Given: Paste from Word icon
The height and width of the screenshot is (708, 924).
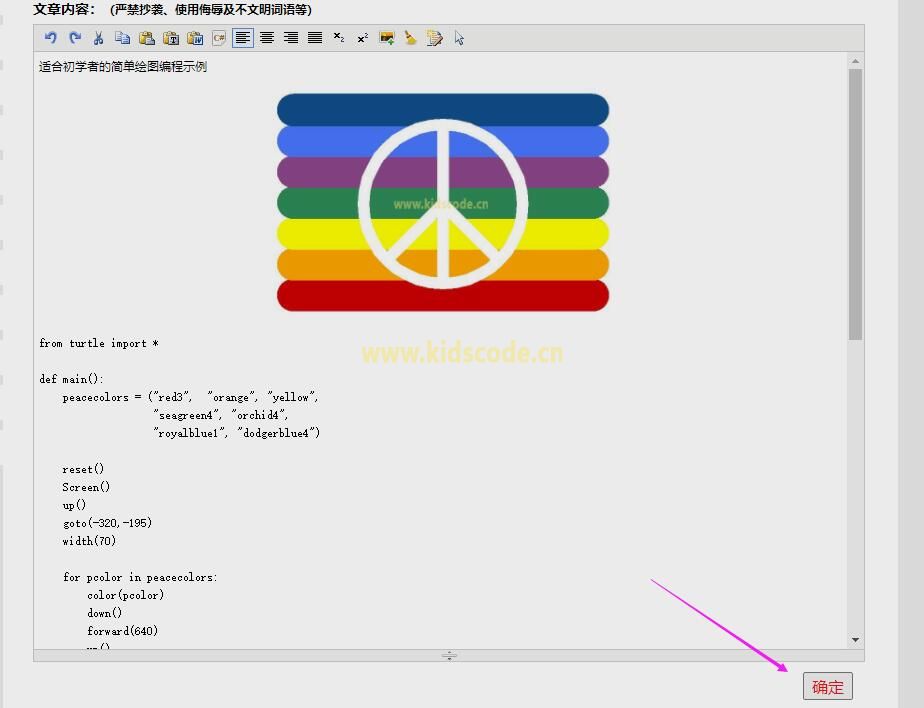Looking at the screenshot, I should point(195,38).
